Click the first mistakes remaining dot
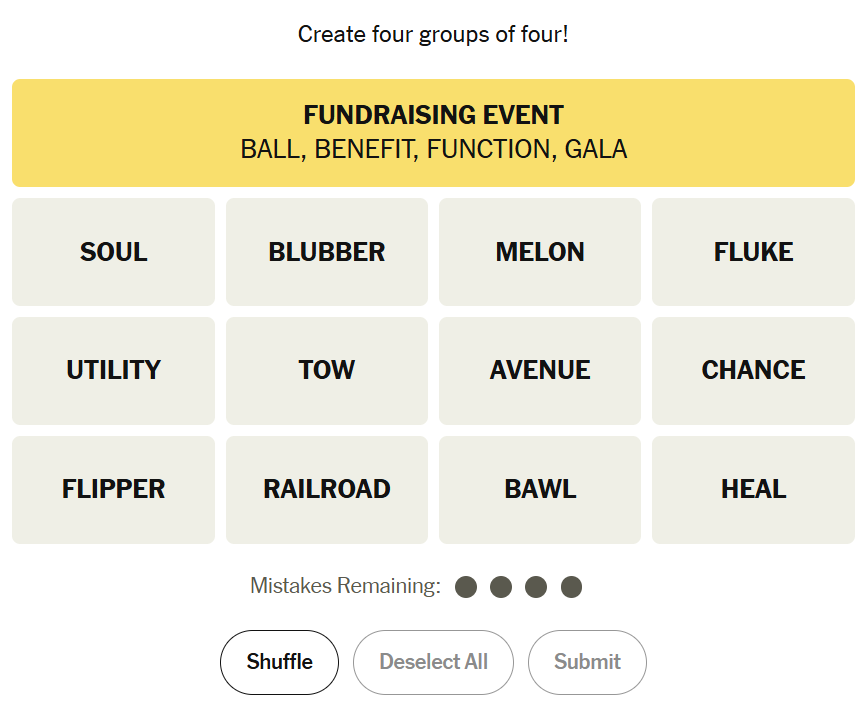The image size is (868, 718). pyautogui.click(x=466, y=587)
